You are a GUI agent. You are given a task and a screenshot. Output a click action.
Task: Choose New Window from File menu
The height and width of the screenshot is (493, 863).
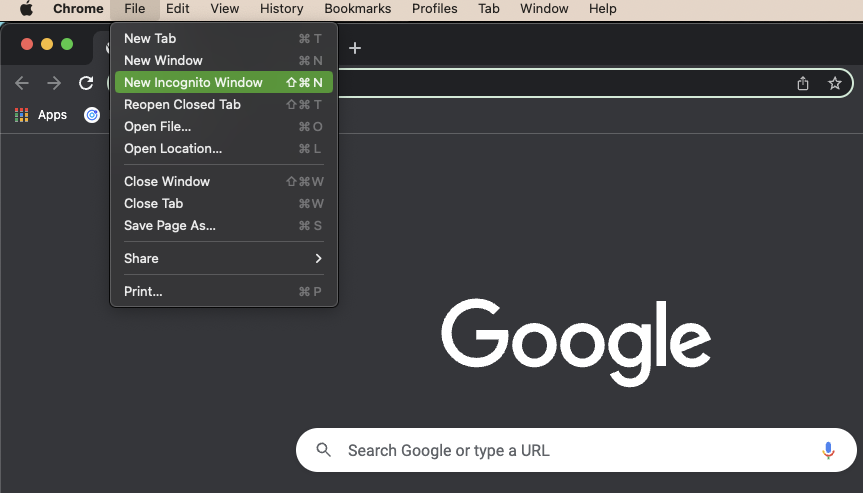223,61
